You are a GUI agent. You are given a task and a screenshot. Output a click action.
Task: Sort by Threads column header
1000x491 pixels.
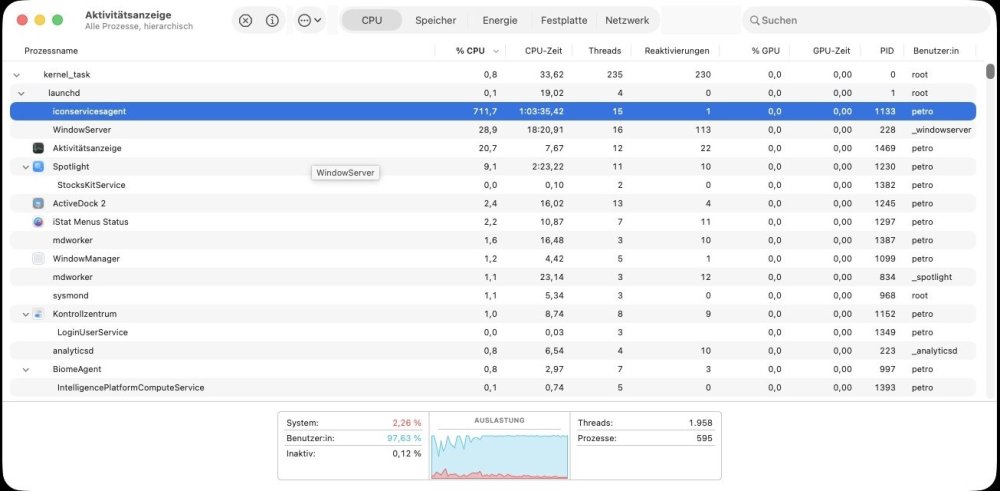(605, 51)
